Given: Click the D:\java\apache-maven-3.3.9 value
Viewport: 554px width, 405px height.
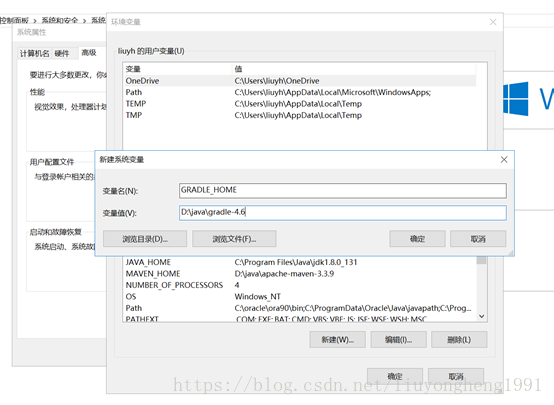Looking at the screenshot, I should pyautogui.click(x=284, y=274).
